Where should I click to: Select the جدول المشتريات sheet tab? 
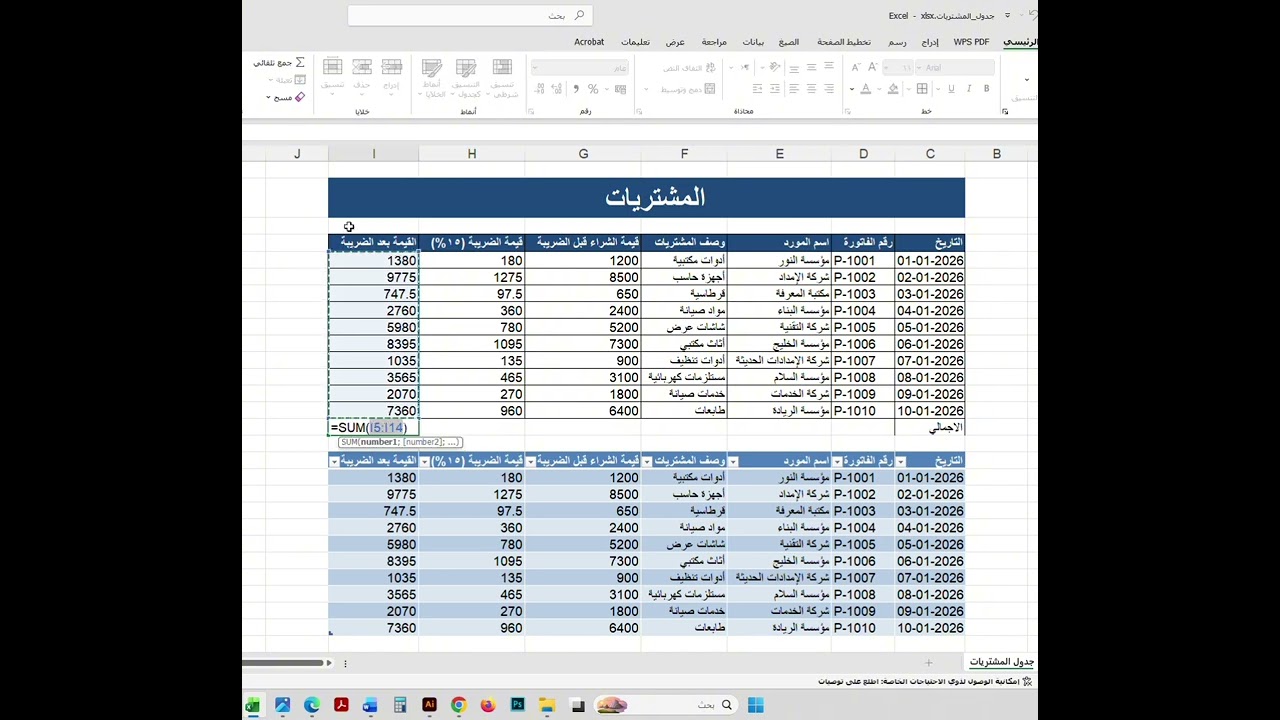coord(1001,662)
